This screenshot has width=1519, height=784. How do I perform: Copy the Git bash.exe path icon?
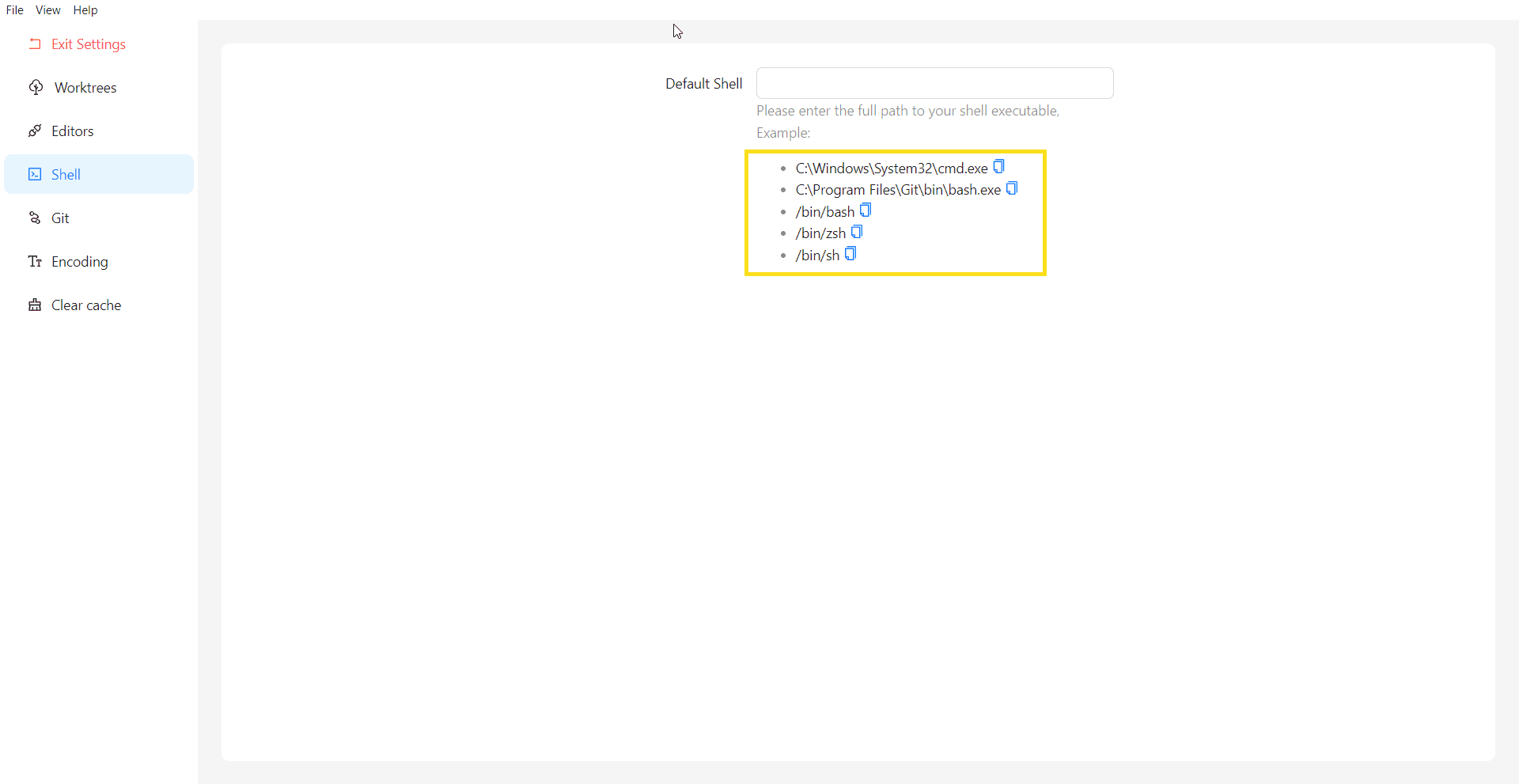coord(1013,188)
